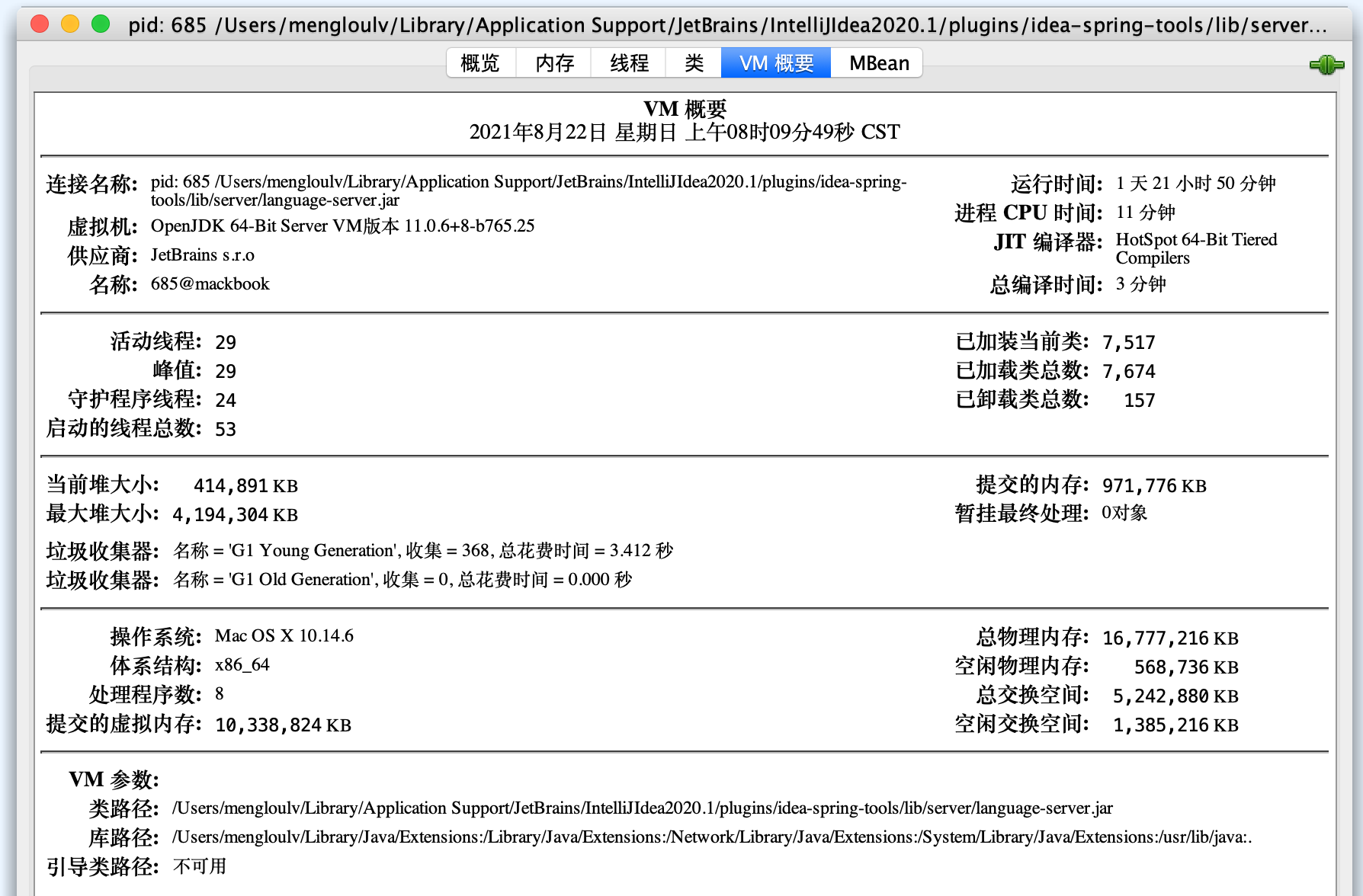Screen dimensions: 1363x896
Task: Click the uptime value 1 天 21 小时 50 分钟
Action: pyautogui.click(x=1195, y=184)
